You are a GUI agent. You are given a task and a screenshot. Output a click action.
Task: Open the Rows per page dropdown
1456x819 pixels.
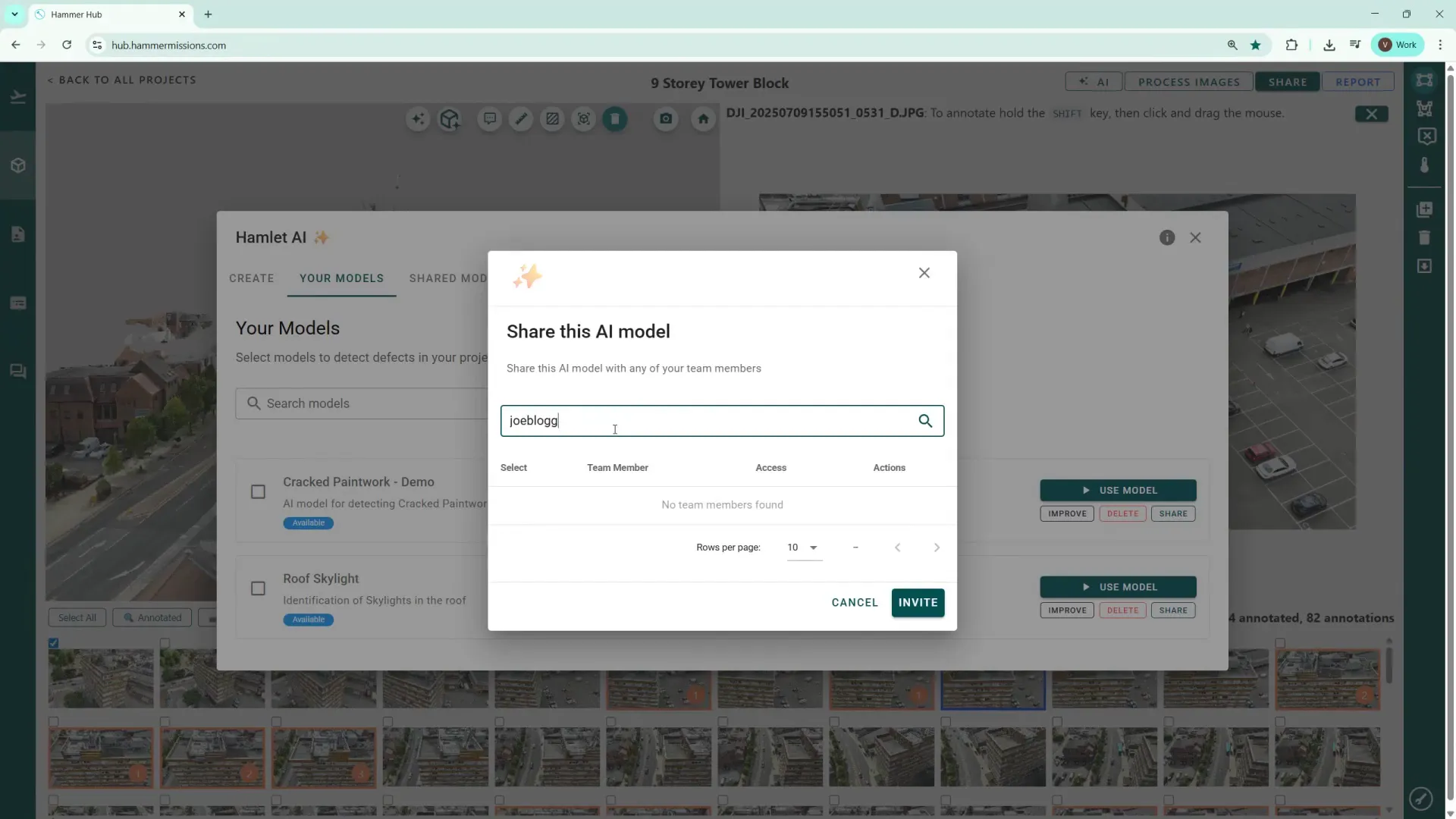coord(804,548)
